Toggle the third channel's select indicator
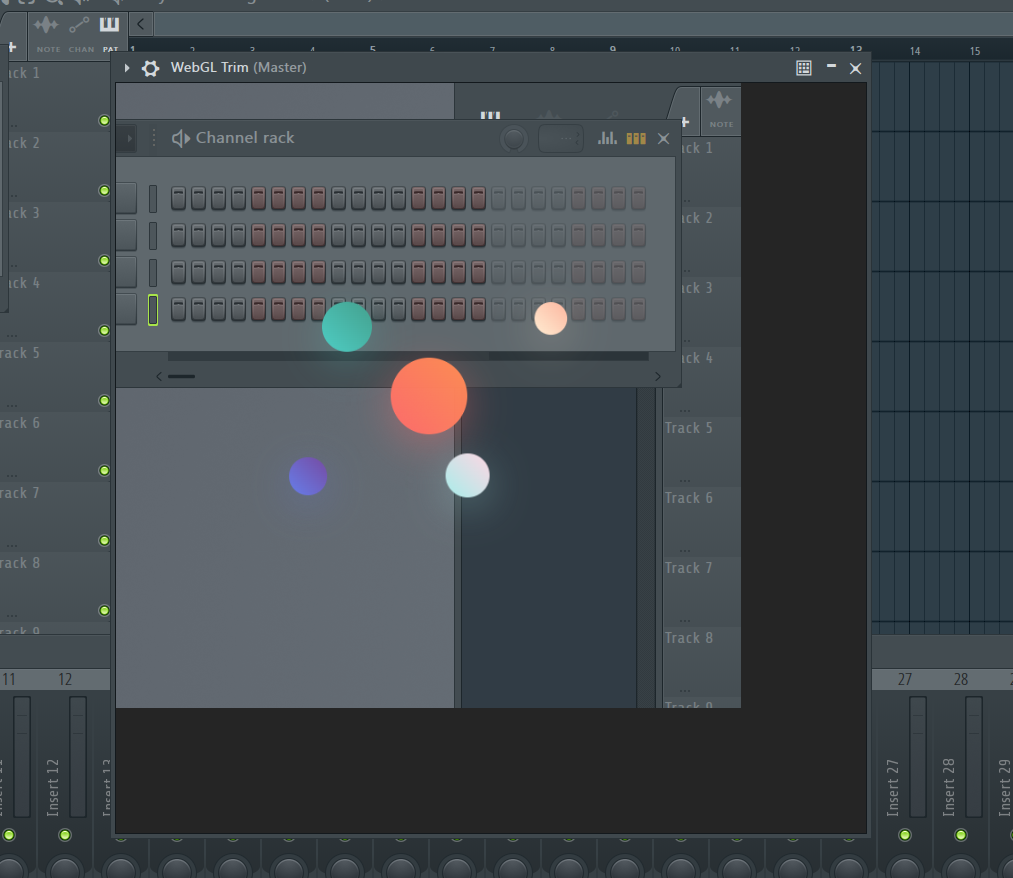This screenshot has height=878, width=1013. (153, 273)
